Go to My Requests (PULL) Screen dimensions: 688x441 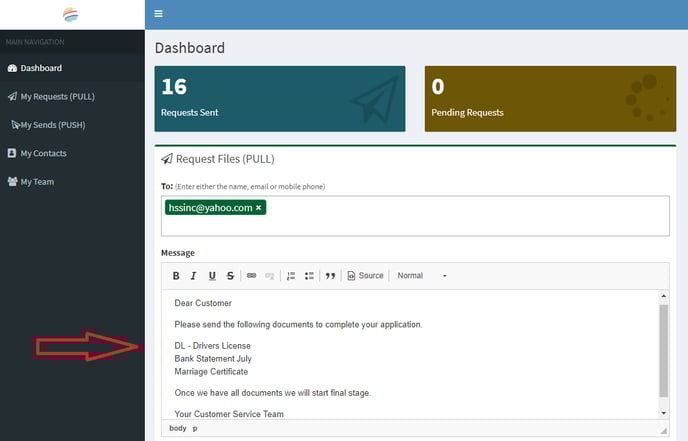[56, 96]
